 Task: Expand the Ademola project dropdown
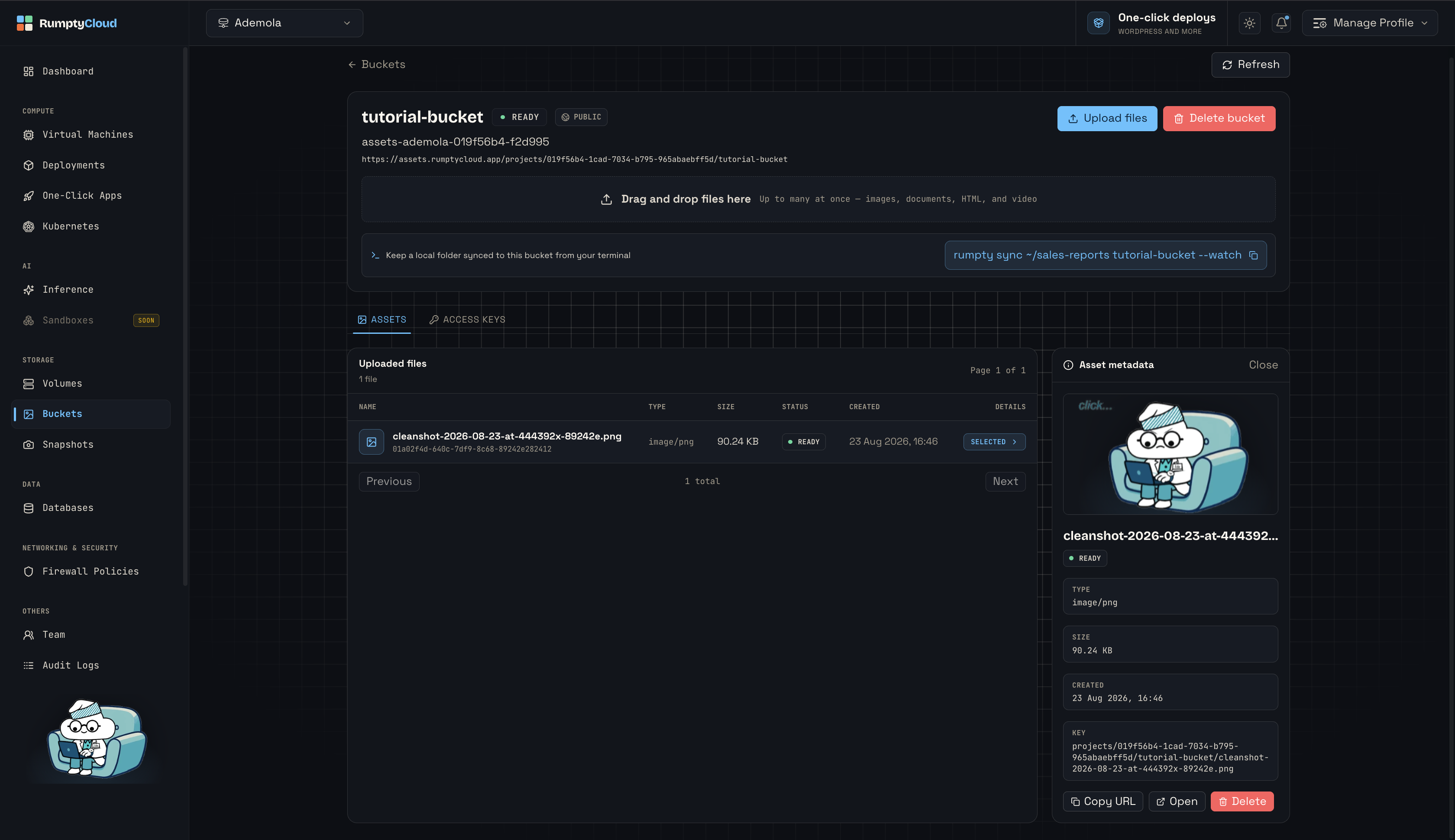[x=285, y=23]
